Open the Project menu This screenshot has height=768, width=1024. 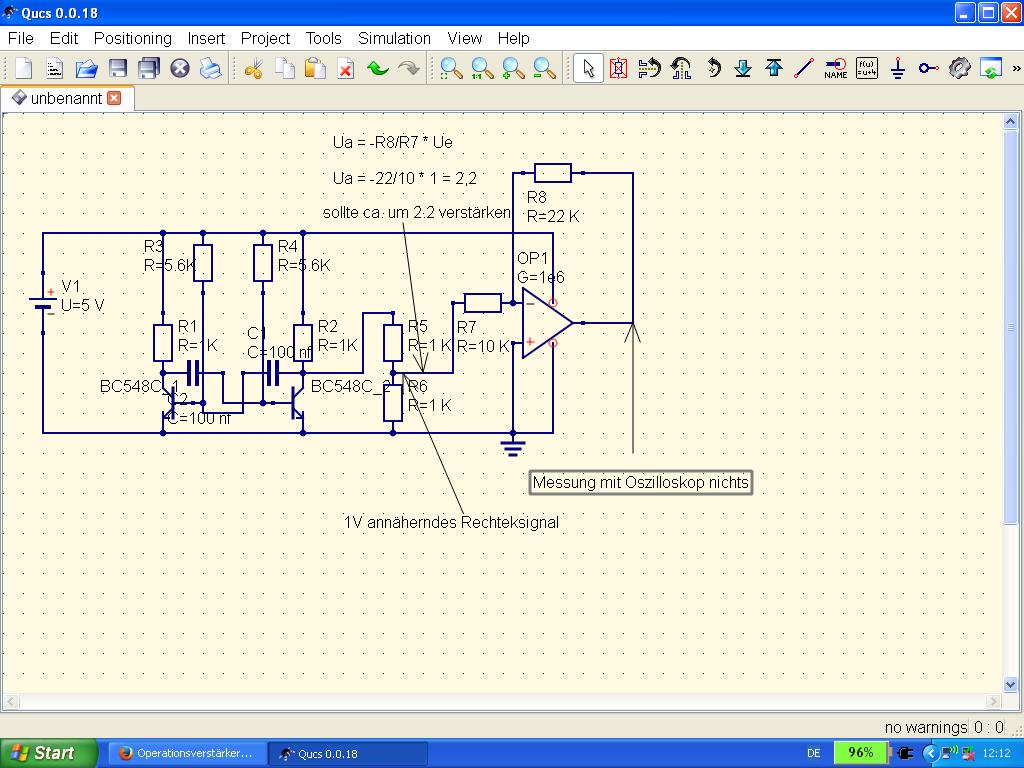pyautogui.click(x=265, y=39)
